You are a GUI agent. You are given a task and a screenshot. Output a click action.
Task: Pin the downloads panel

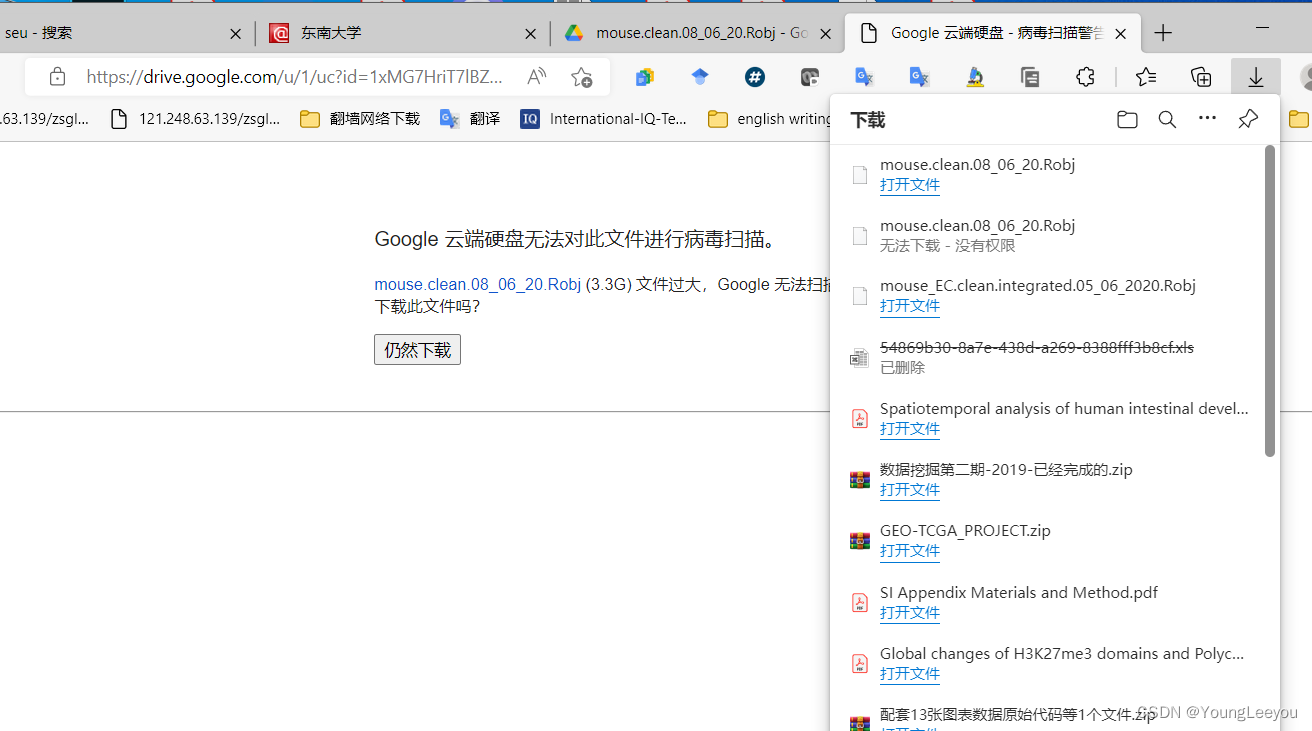(x=1248, y=120)
